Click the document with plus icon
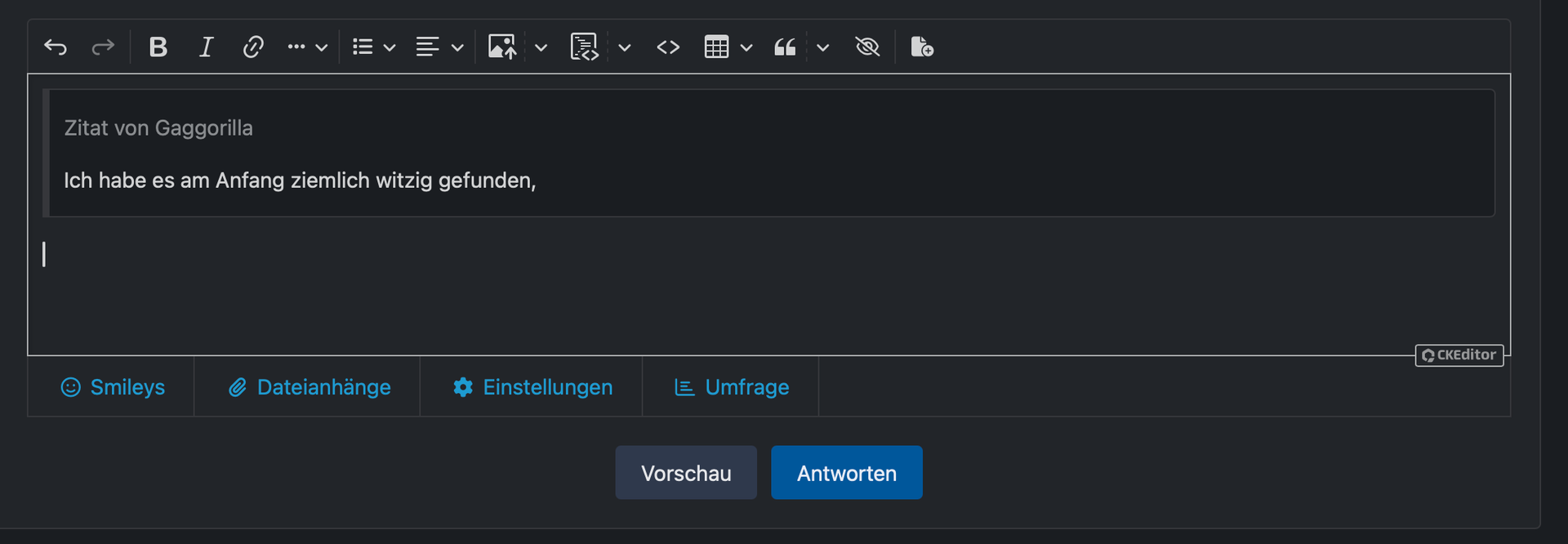Screen dimensions: 1568x544 click(922, 47)
